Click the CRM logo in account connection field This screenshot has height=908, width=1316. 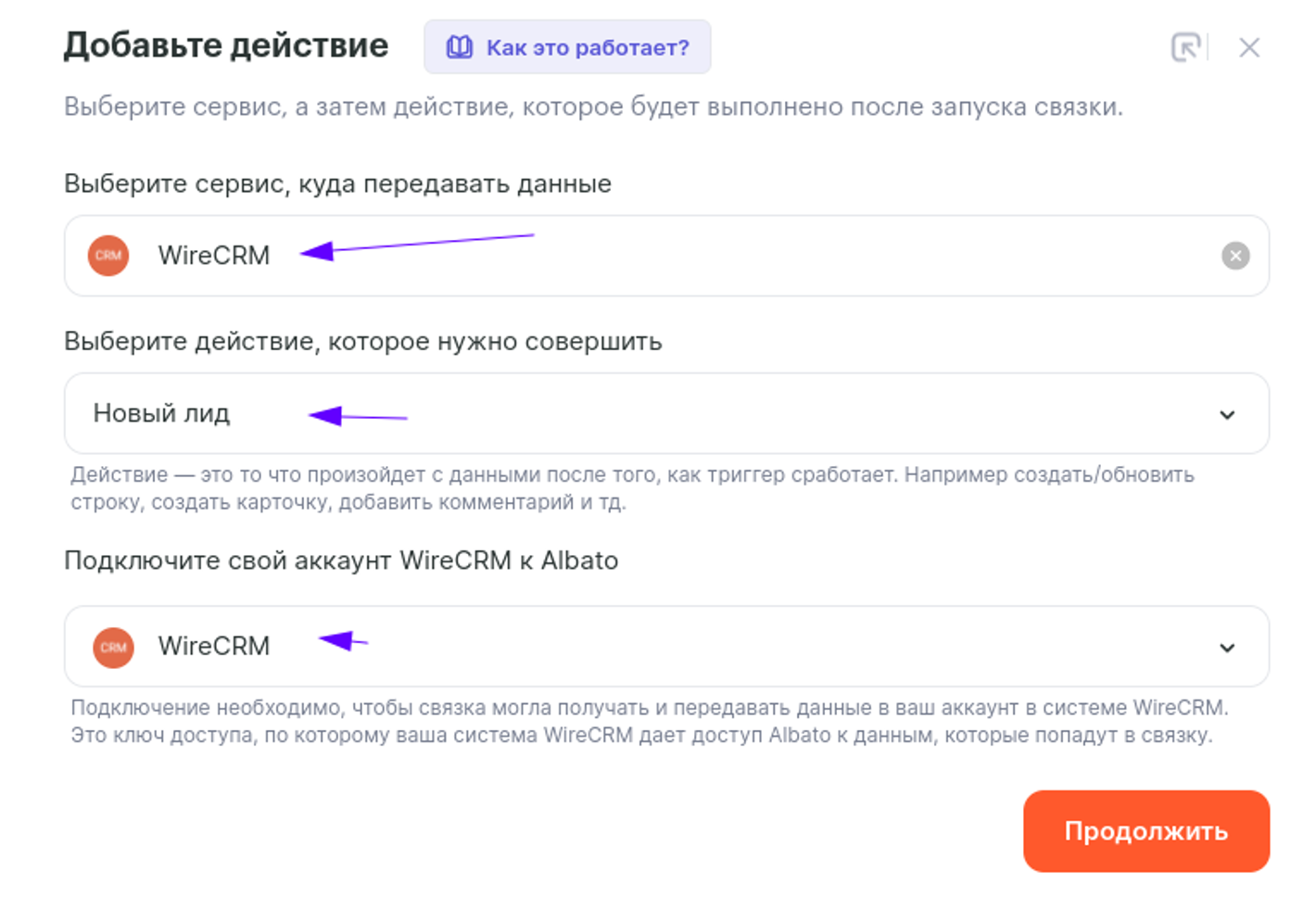113,647
